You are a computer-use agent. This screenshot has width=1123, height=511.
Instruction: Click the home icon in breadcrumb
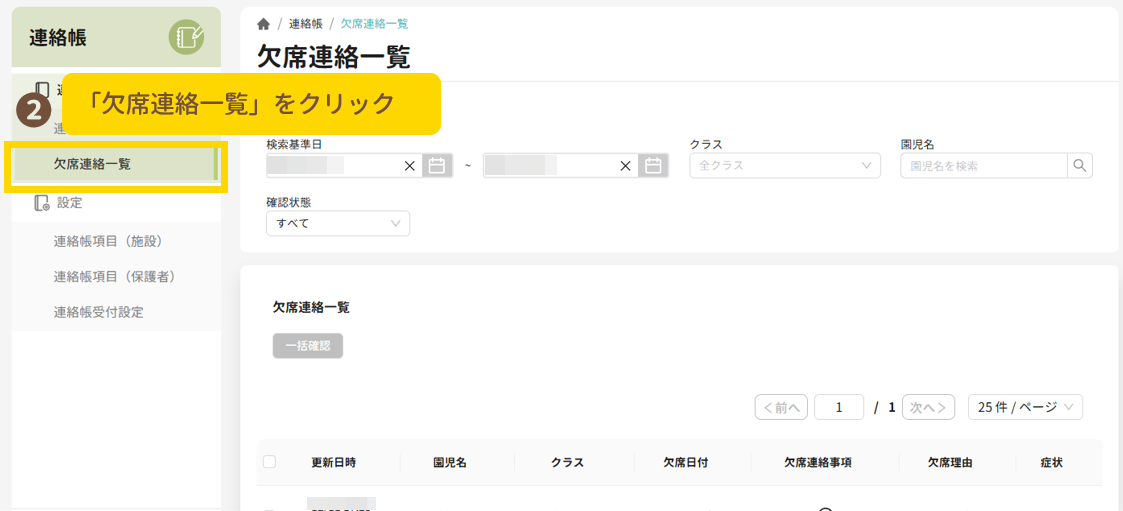point(264,24)
